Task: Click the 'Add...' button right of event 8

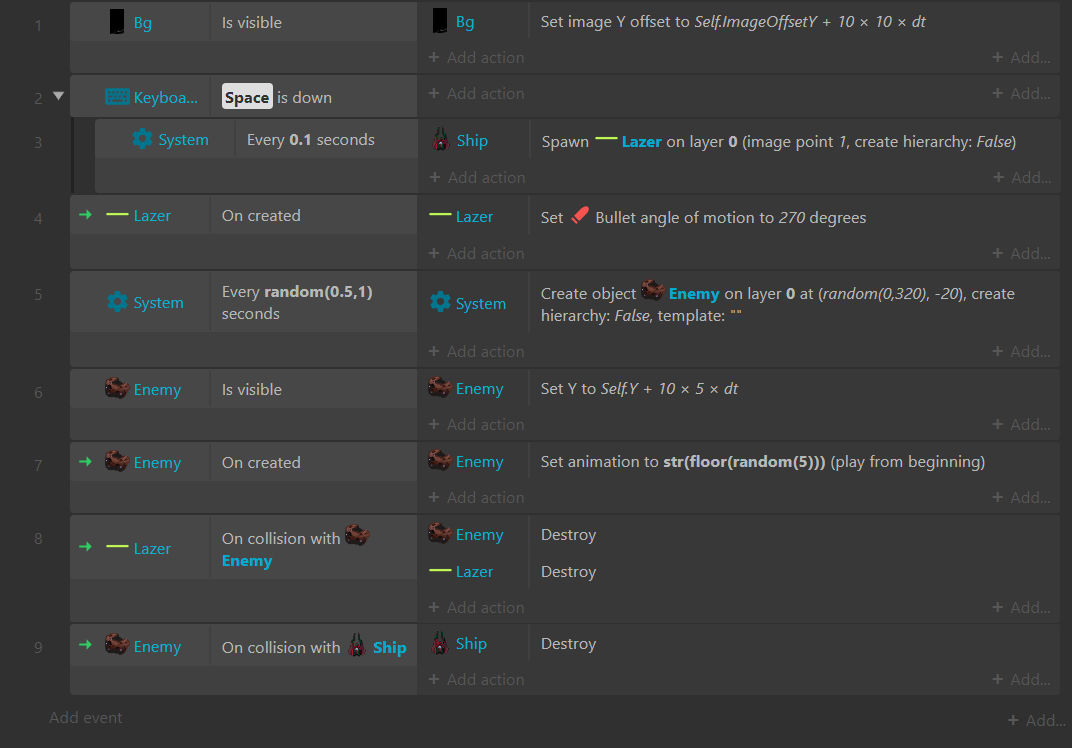Action: [1021, 608]
